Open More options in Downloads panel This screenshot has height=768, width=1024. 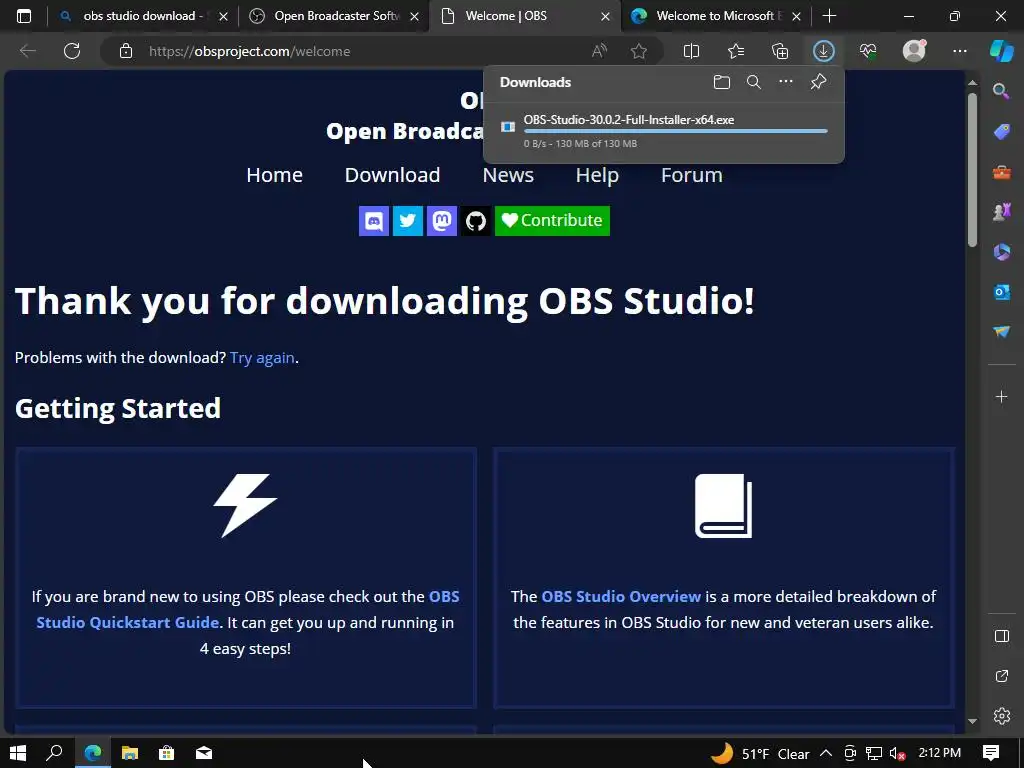pyautogui.click(x=786, y=82)
